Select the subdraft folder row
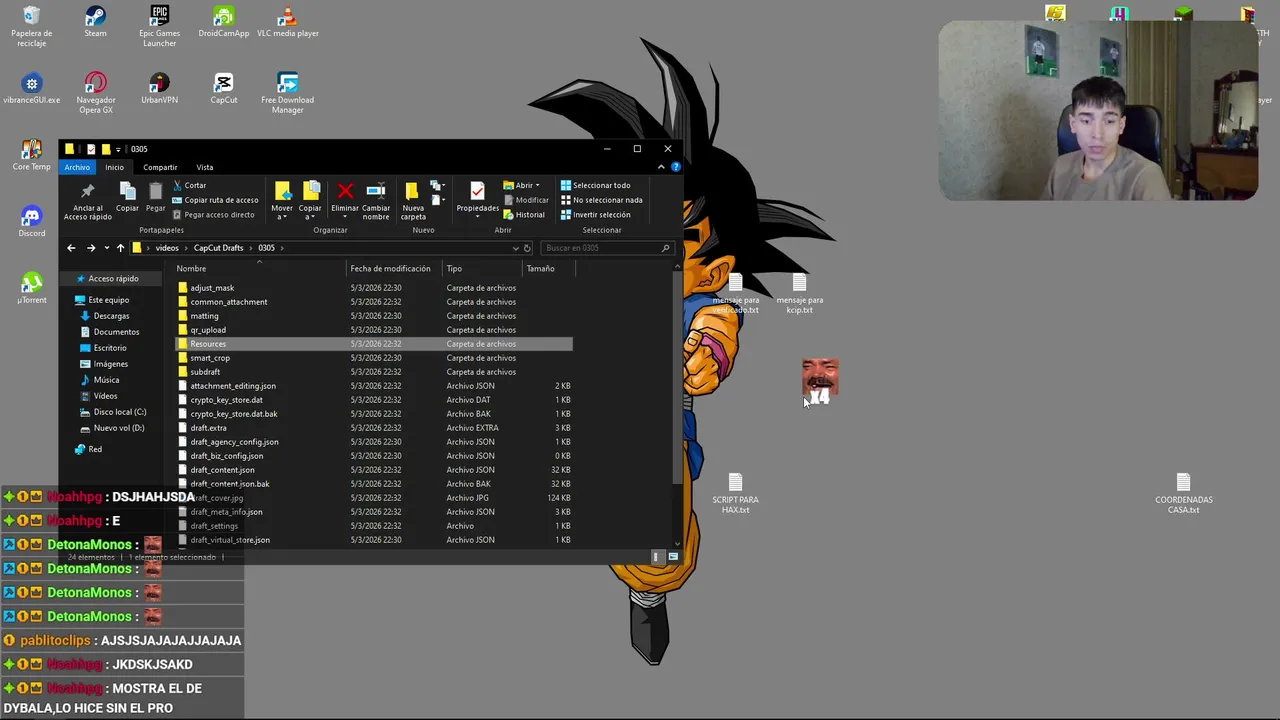The height and width of the screenshot is (720, 1280). click(374, 372)
